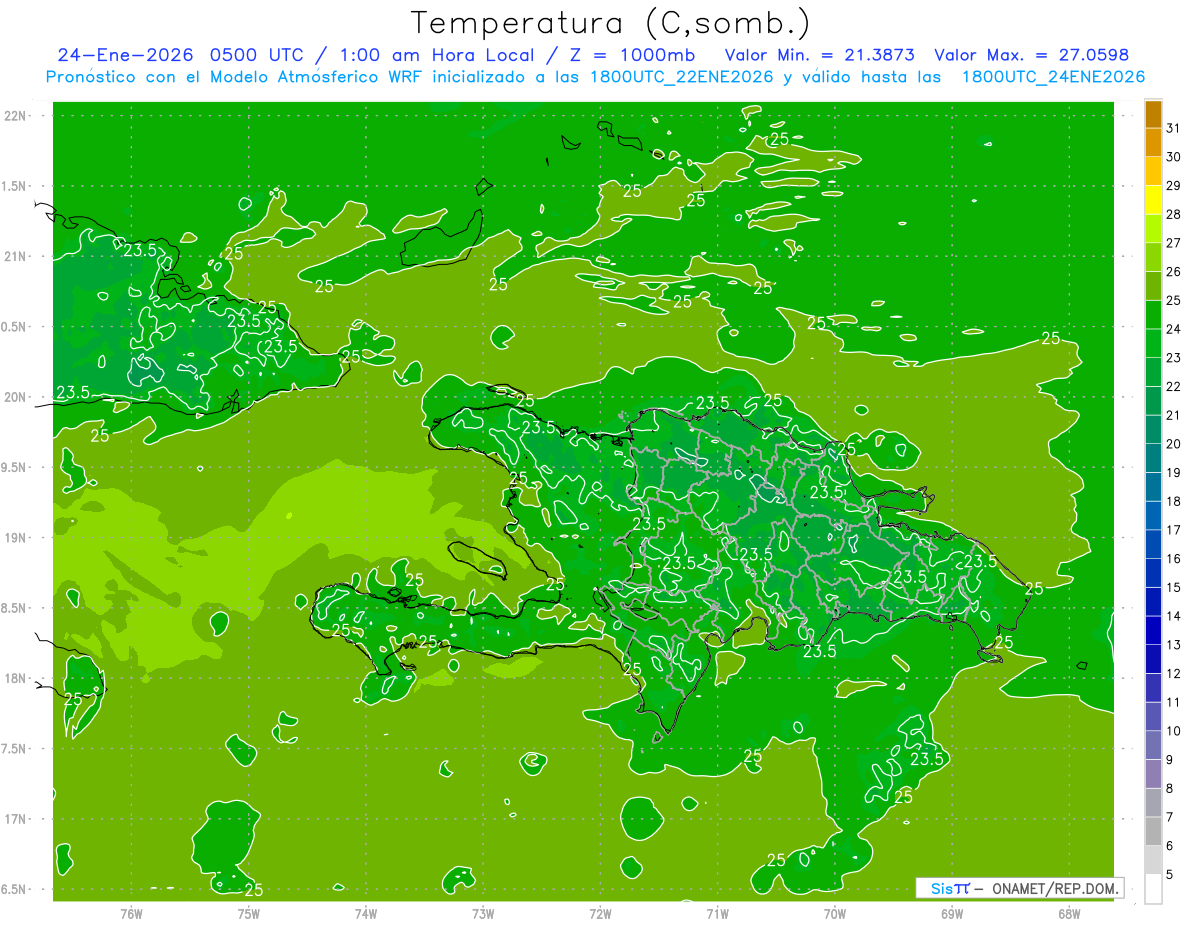This screenshot has height=927, width=1200.
Task: Click the 'ONAMET/REP.DOM.' credit box
Action: (1019, 888)
